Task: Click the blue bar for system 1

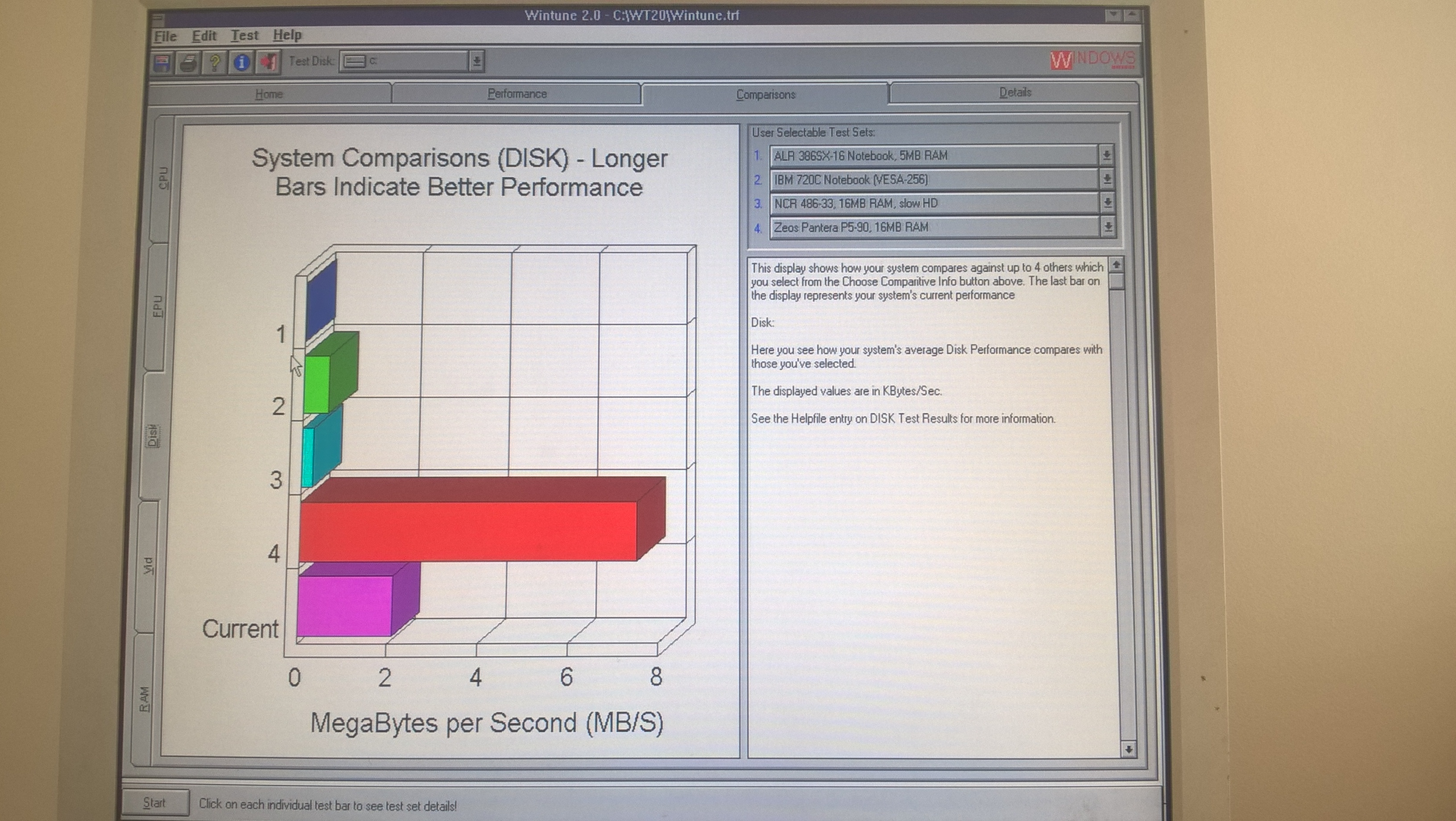Action: coord(321,300)
